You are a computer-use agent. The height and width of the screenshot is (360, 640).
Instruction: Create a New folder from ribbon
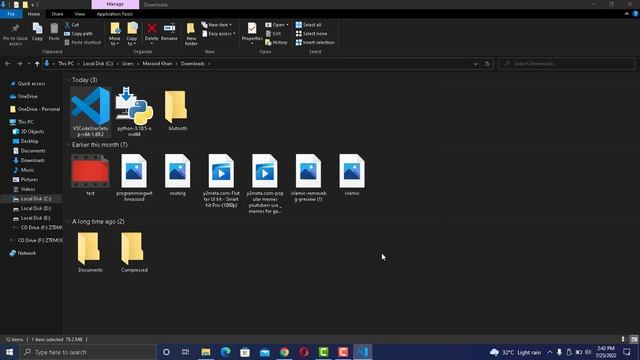click(x=191, y=34)
